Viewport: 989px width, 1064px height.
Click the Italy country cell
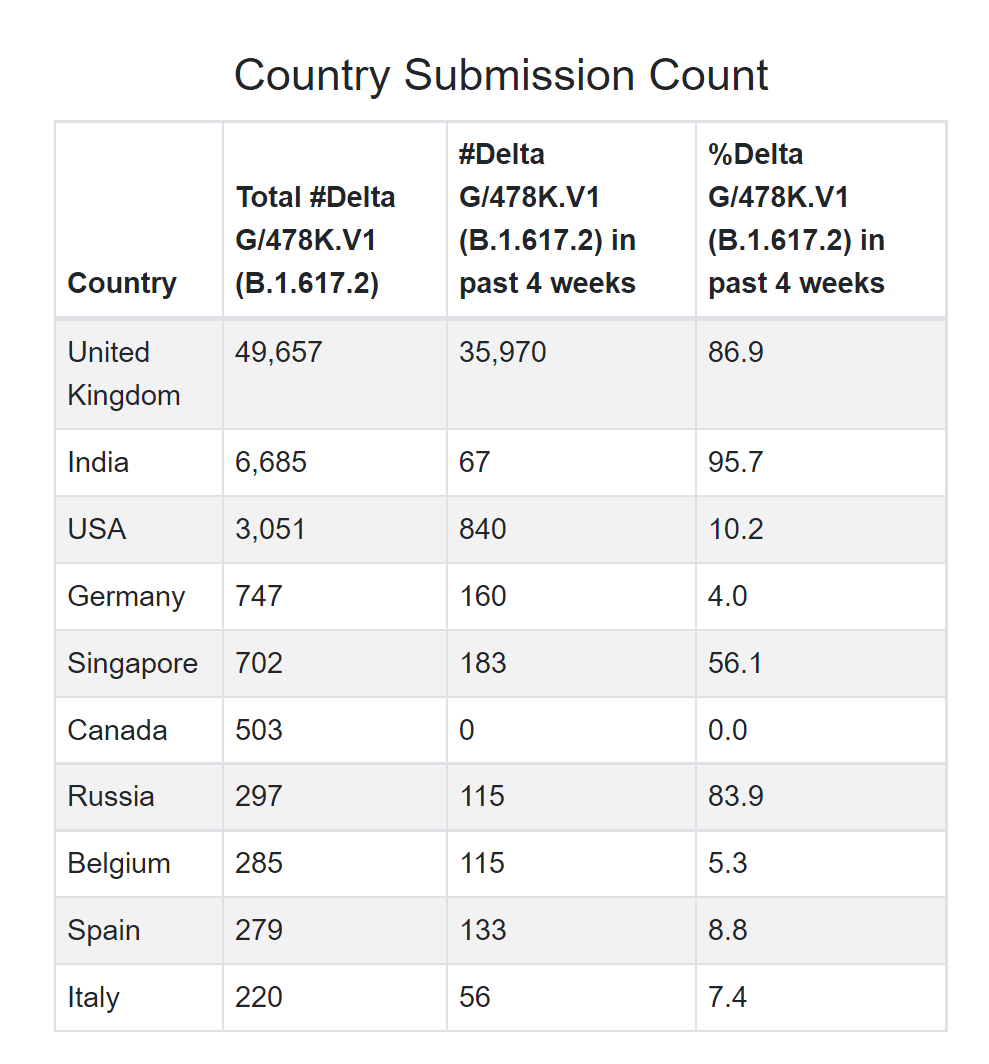94,998
